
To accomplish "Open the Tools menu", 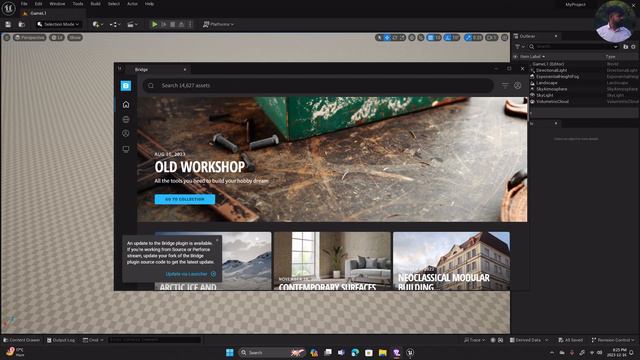I will click(78, 4).
